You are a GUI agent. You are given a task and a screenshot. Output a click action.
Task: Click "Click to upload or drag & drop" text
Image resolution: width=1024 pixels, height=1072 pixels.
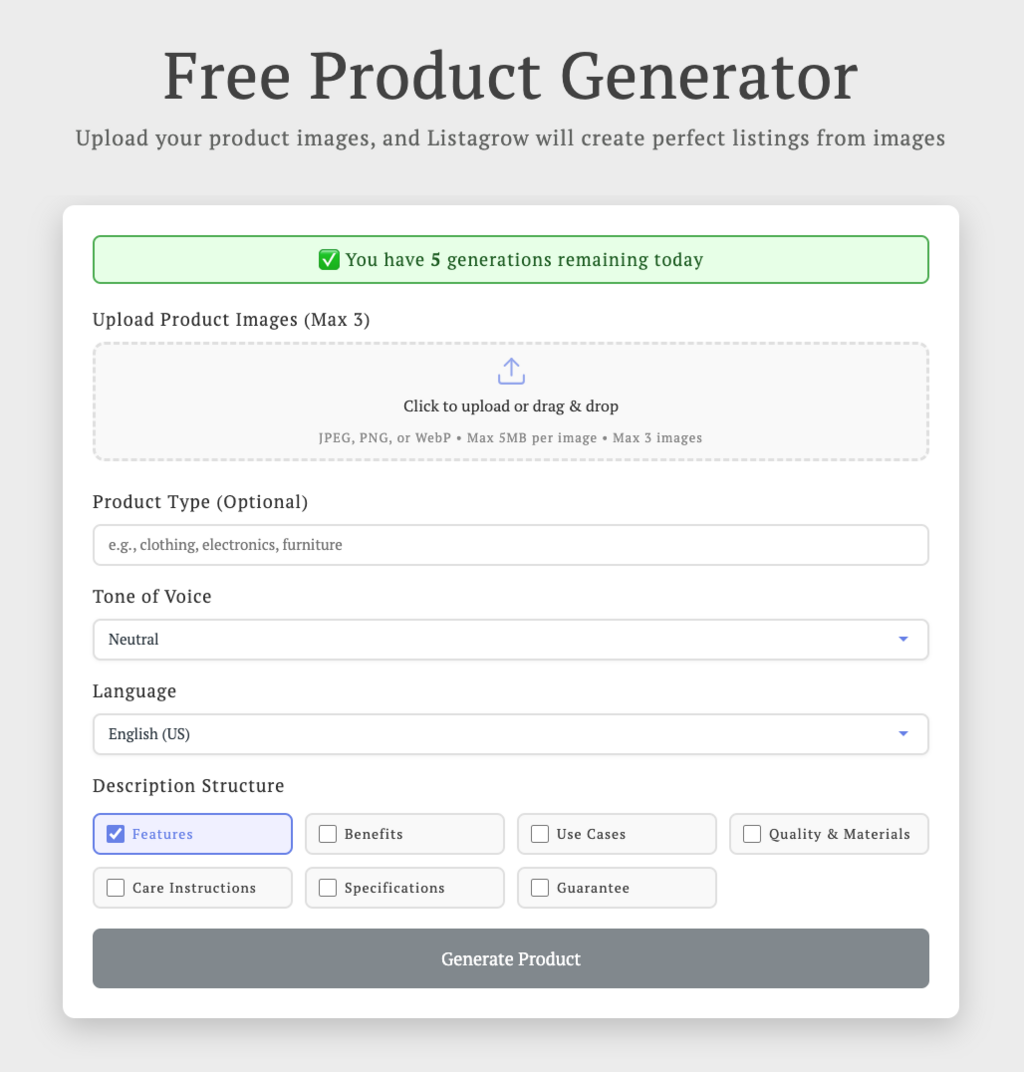[511, 407]
